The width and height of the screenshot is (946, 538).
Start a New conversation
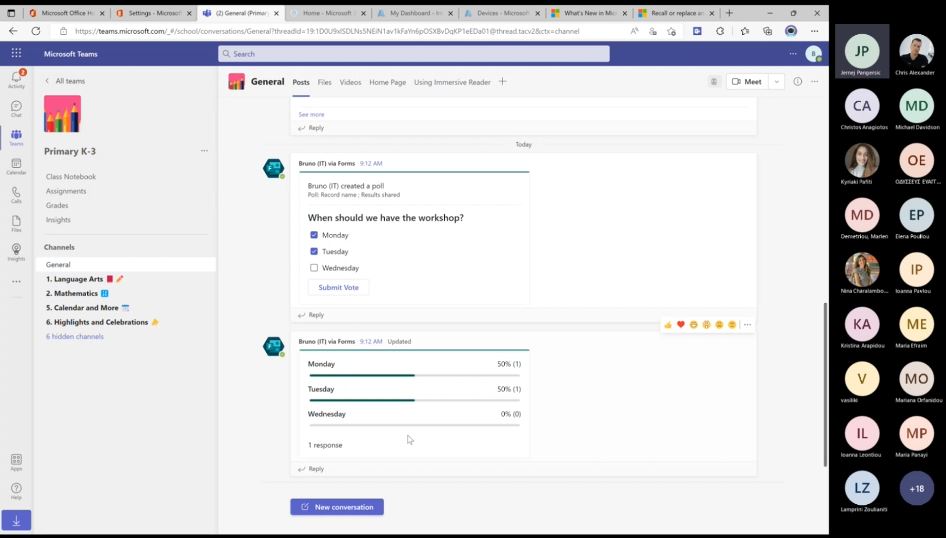click(337, 507)
